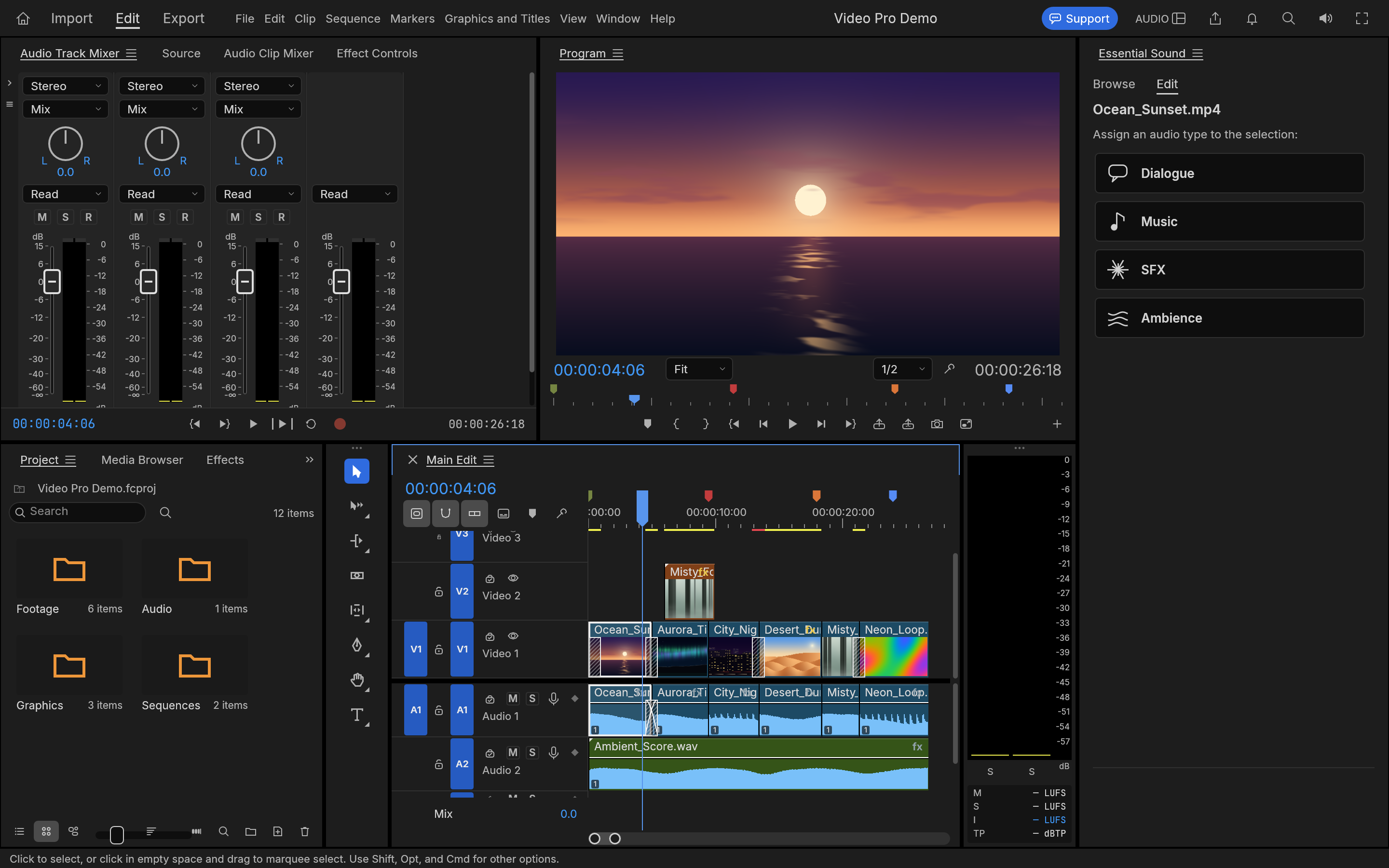Screen dimensions: 1389x868
Task: Click Add Marker in Program monitor
Action: [x=647, y=424]
